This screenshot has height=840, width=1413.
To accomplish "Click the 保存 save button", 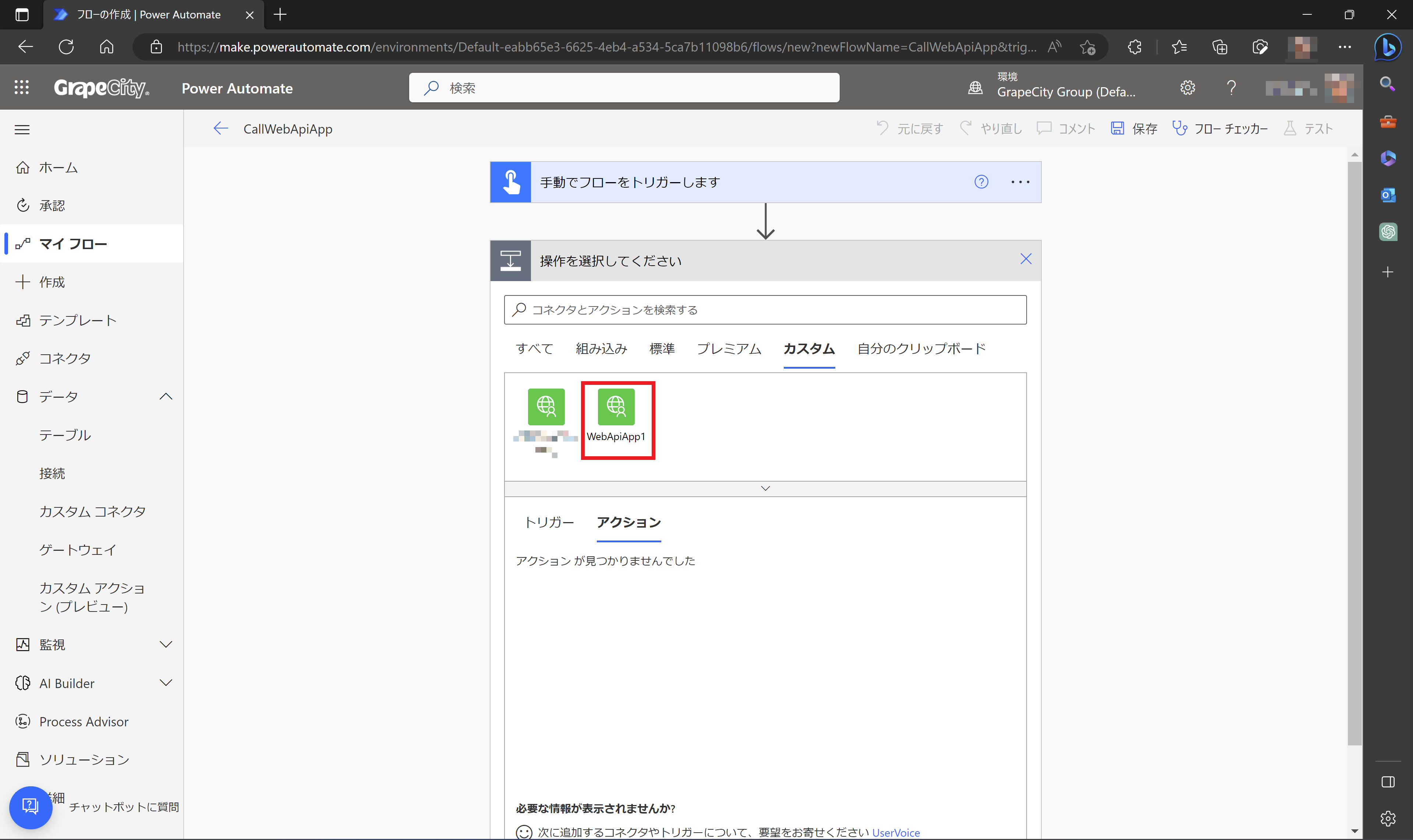I will tap(1133, 128).
